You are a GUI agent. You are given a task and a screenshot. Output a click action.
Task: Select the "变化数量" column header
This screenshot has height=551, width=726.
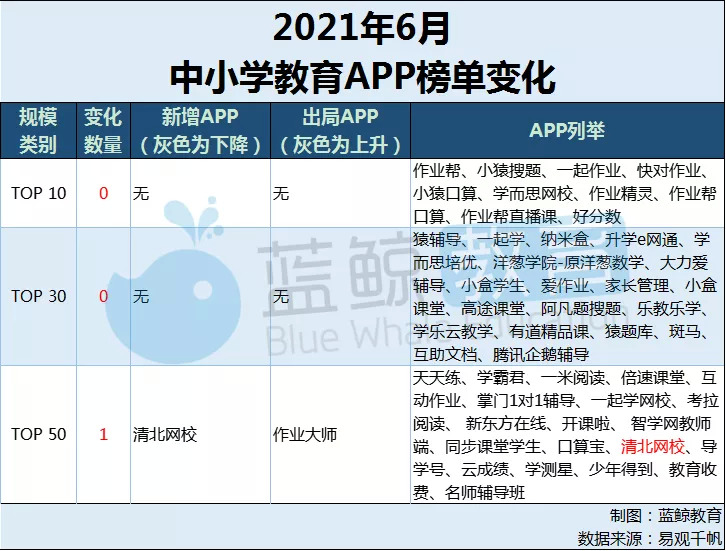click(103, 131)
